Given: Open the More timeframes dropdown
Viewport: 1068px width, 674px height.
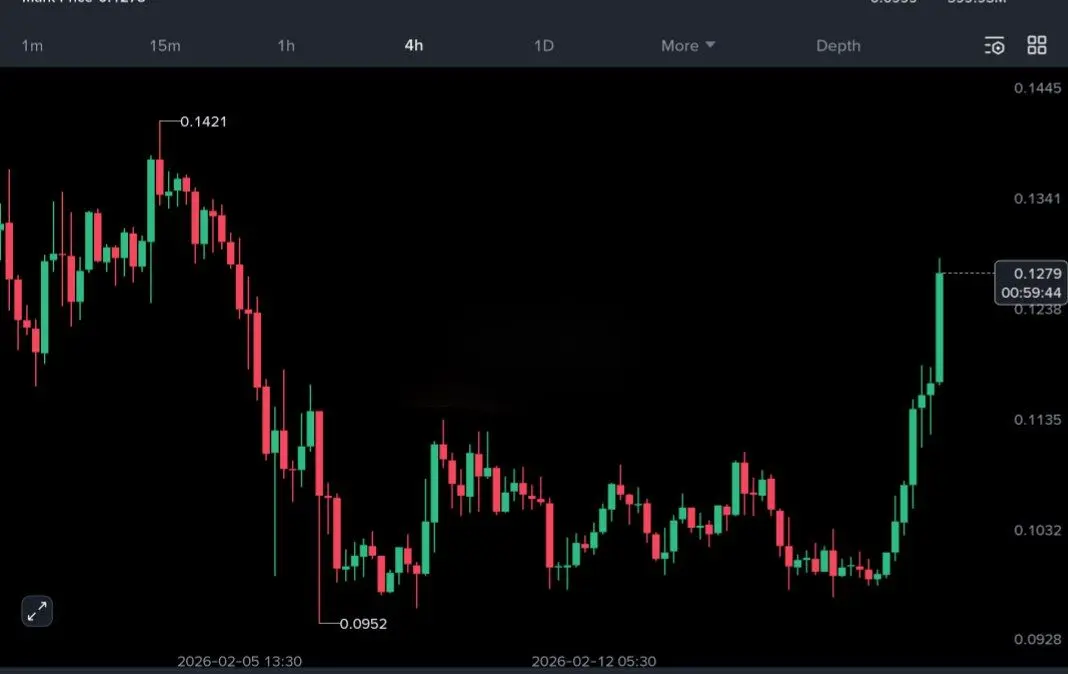Looking at the screenshot, I should tap(687, 46).
